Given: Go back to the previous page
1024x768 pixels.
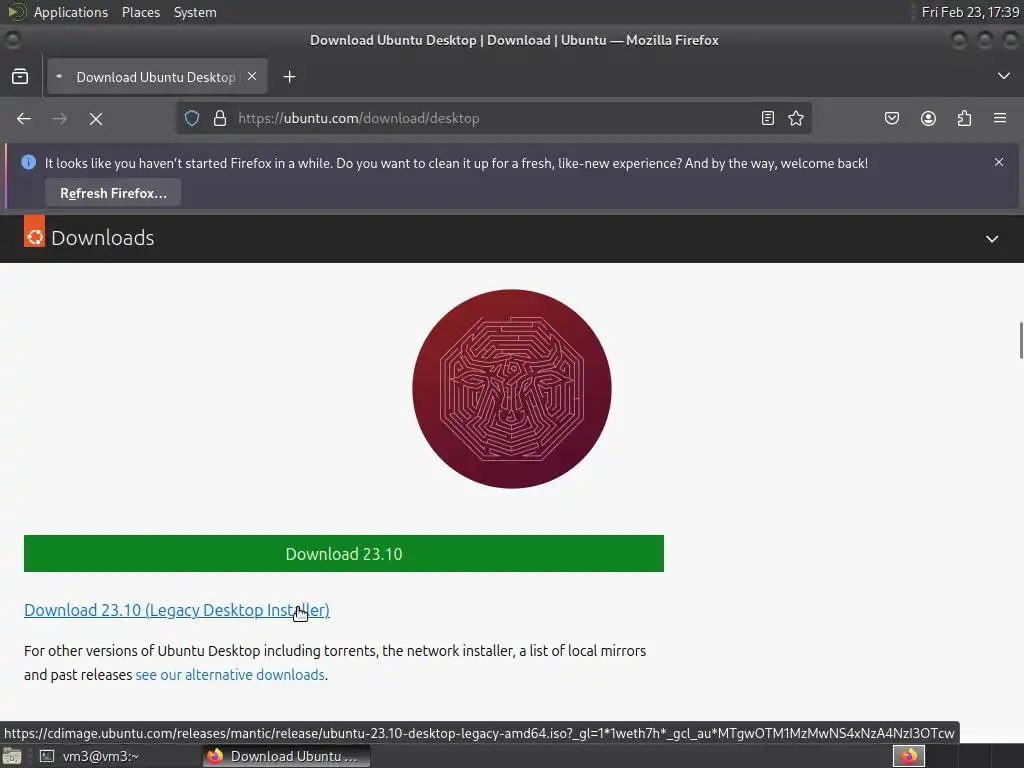Looking at the screenshot, I should coord(24,118).
